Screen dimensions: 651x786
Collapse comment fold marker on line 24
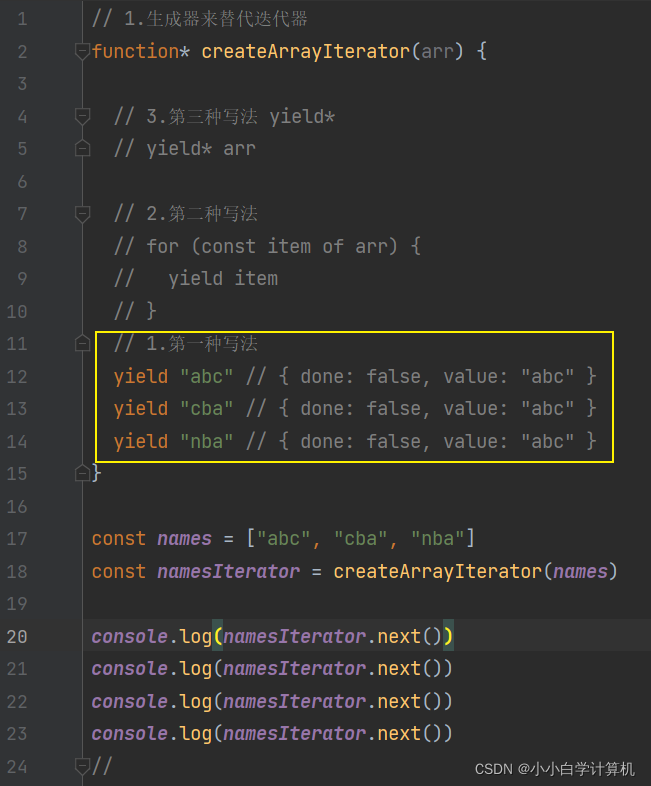82,766
